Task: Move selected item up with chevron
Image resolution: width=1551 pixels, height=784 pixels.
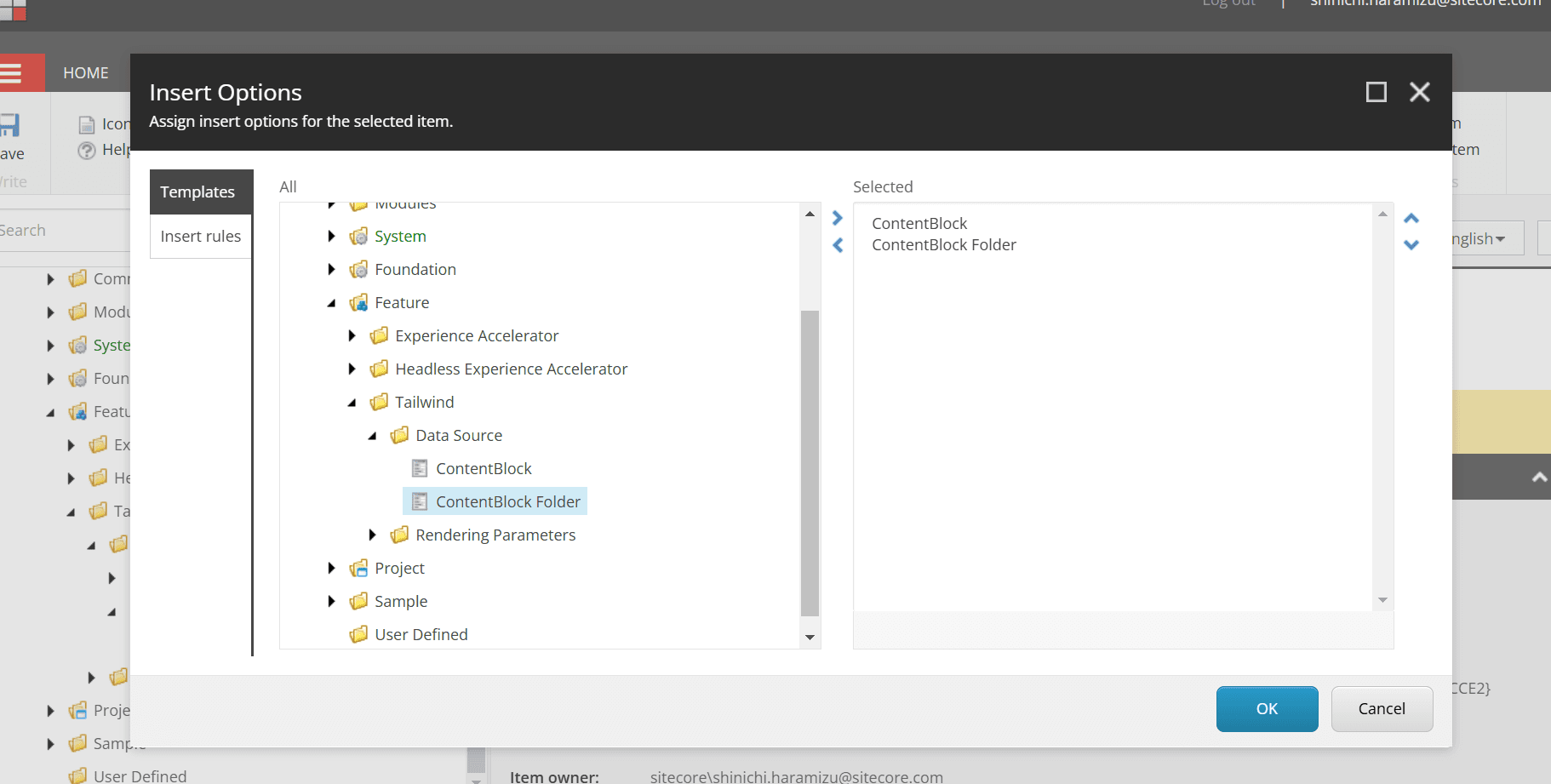Action: pos(1411,218)
